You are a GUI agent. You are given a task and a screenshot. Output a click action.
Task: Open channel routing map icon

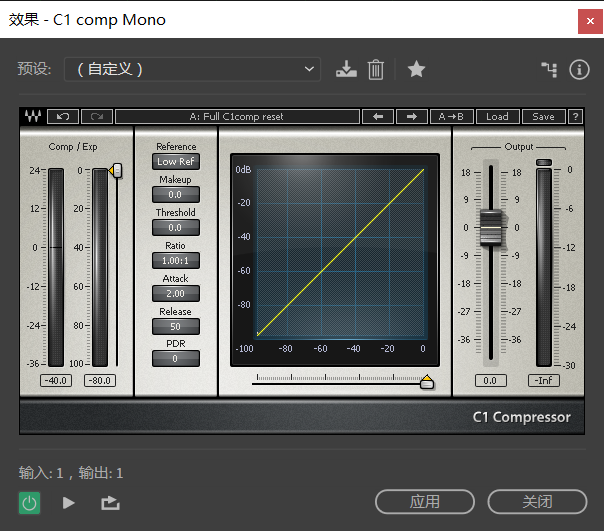coord(549,70)
